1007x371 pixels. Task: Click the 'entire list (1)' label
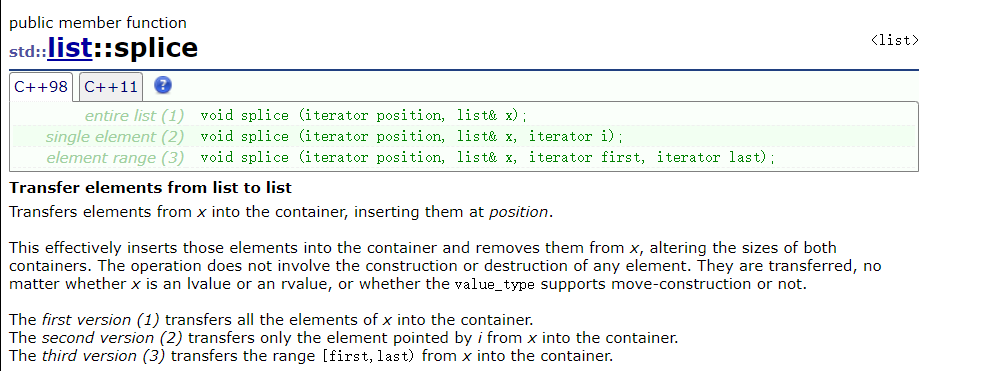click(134, 116)
